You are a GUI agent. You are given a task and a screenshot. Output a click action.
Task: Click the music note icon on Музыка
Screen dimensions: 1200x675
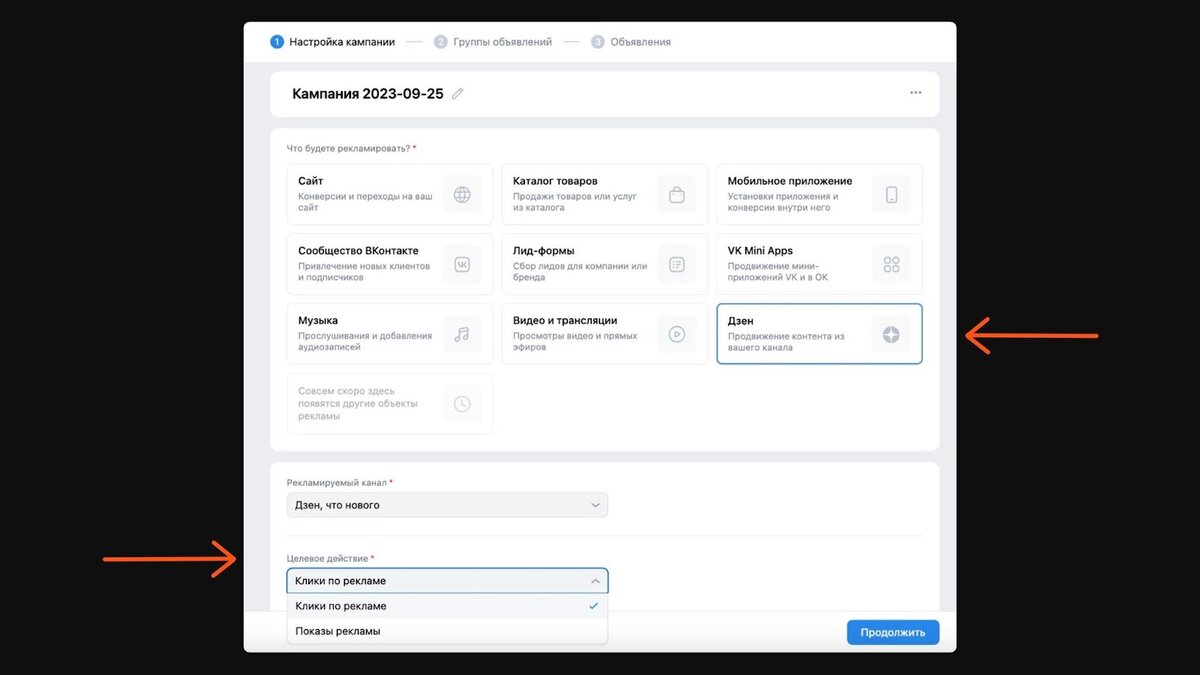462,334
